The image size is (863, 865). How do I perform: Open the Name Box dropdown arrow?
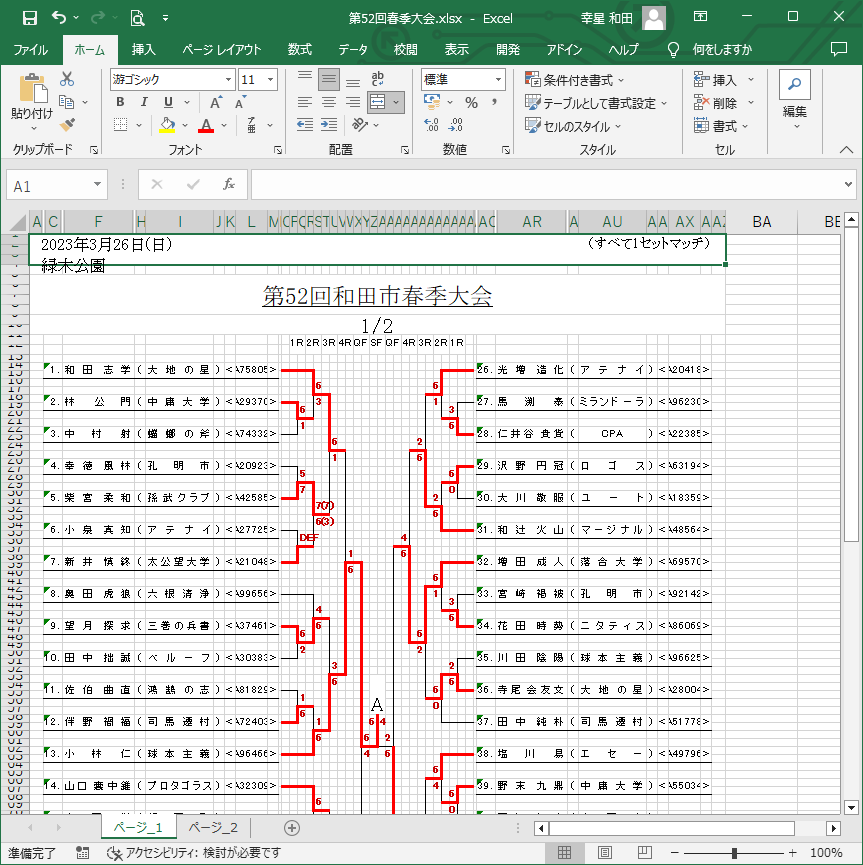(x=97, y=184)
